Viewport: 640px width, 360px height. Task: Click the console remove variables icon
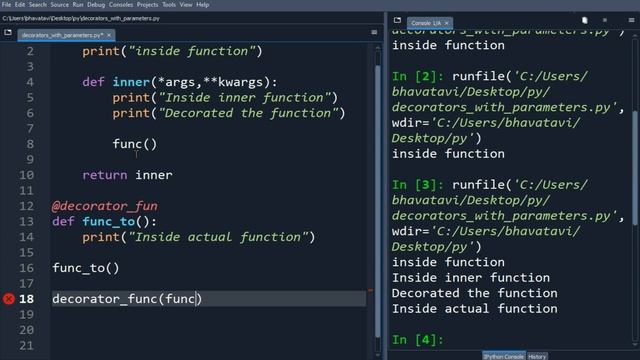pyautogui.click(x=584, y=20)
